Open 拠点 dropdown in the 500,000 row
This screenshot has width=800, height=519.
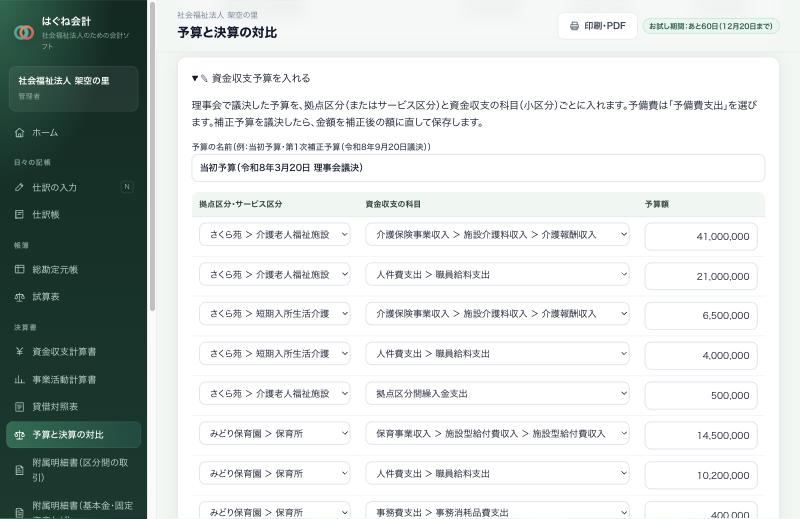[x=274, y=393]
